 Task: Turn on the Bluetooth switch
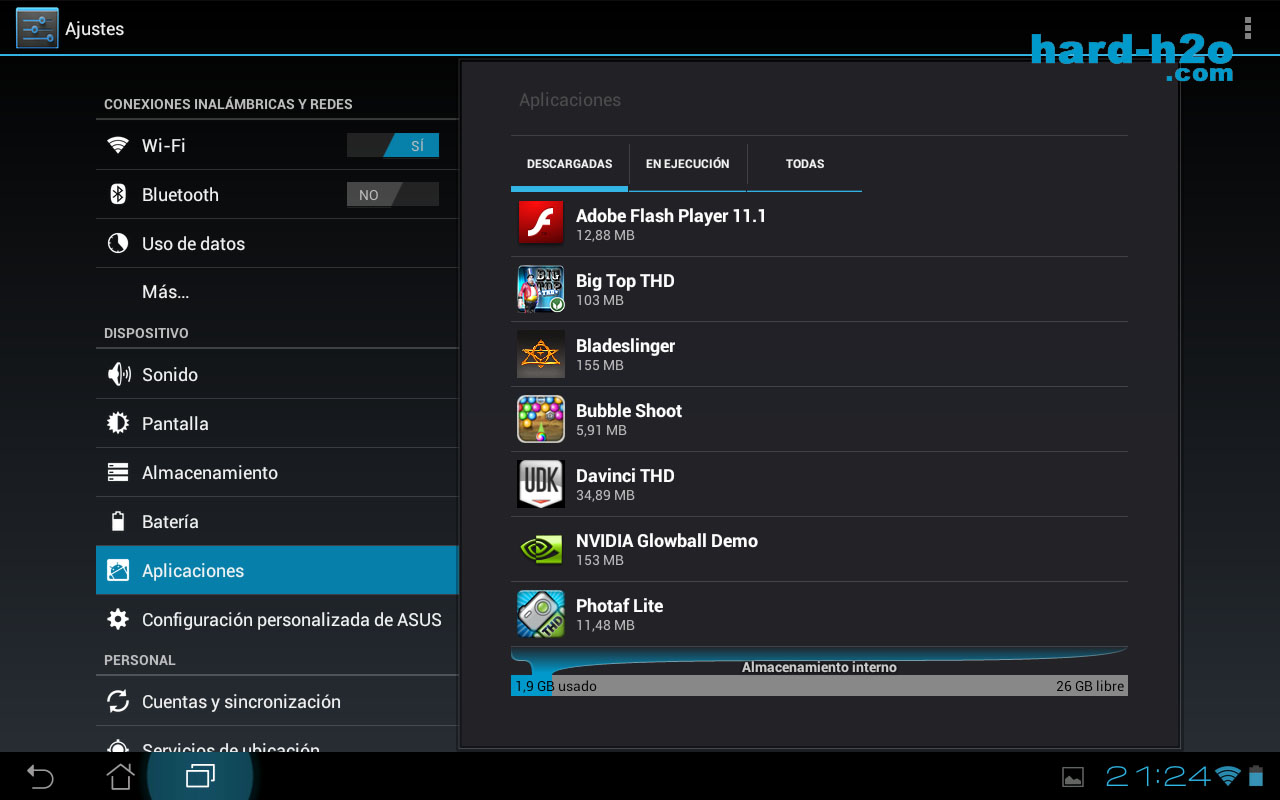point(393,194)
